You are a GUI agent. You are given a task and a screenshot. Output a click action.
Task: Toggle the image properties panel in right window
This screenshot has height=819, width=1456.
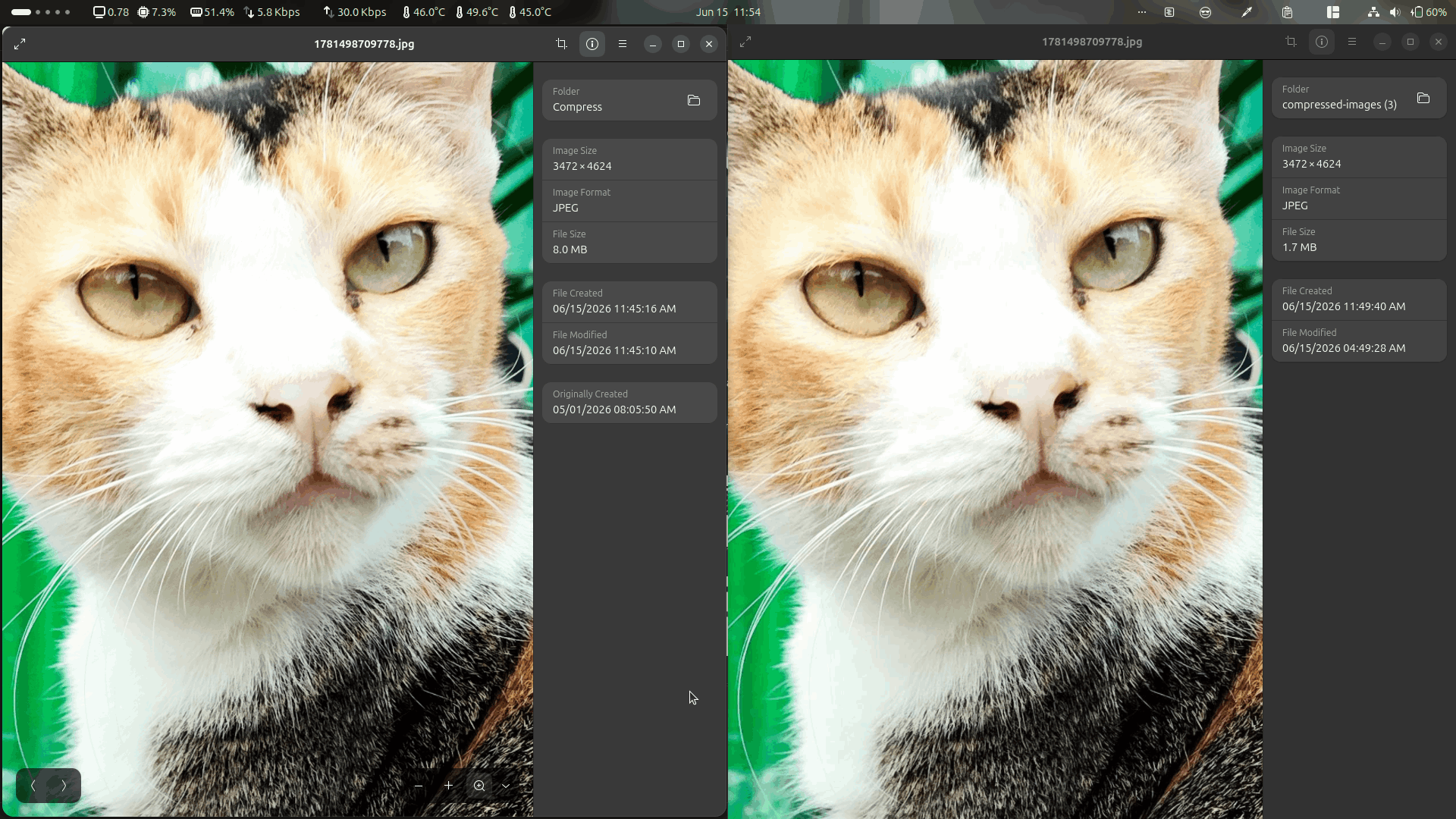click(1322, 42)
